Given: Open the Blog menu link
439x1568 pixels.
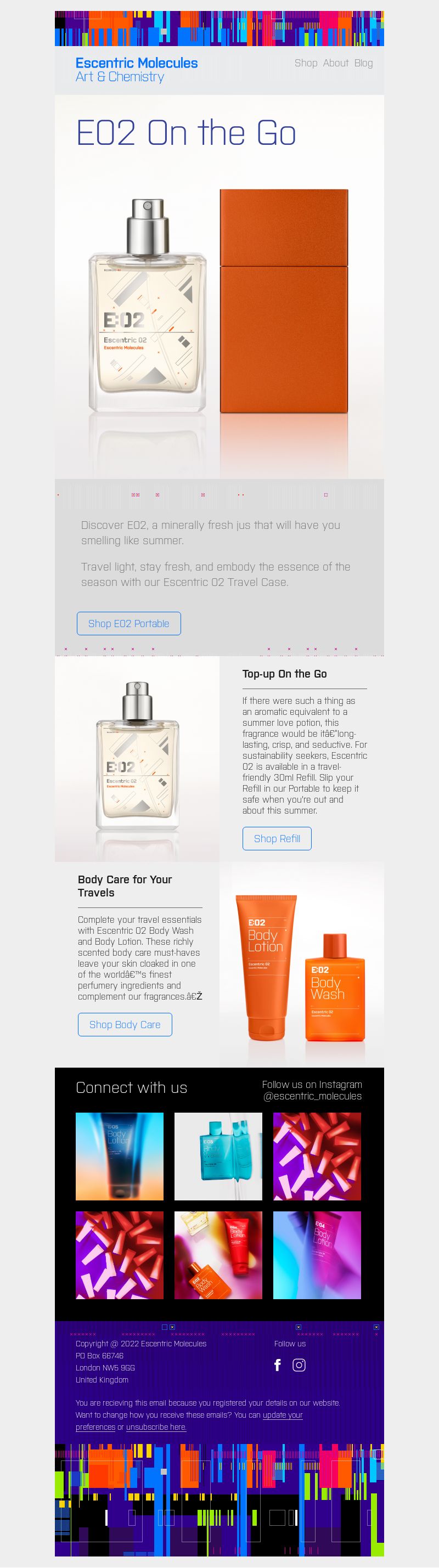Looking at the screenshot, I should coord(363,63).
